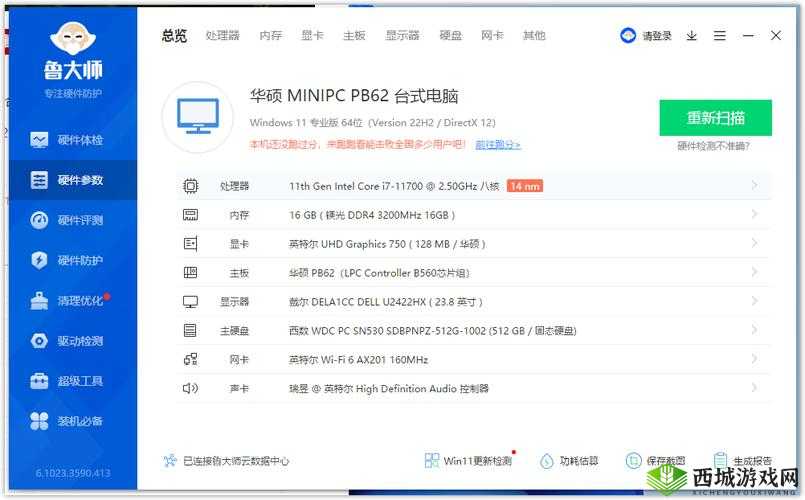Switch to the 显卡 tab

tap(312, 35)
